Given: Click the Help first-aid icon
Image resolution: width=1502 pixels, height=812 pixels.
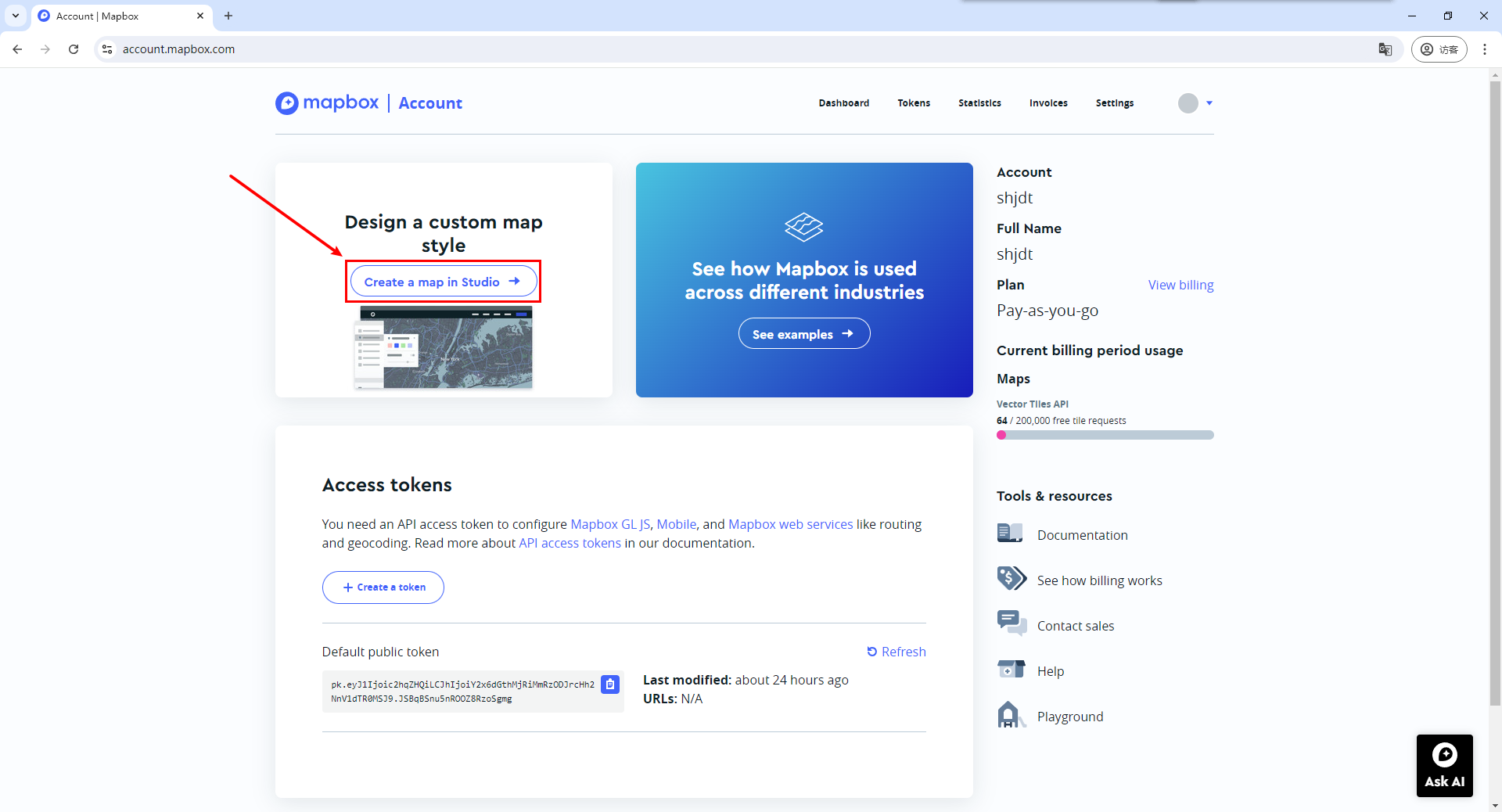Looking at the screenshot, I should click(x=1012, y=669).
